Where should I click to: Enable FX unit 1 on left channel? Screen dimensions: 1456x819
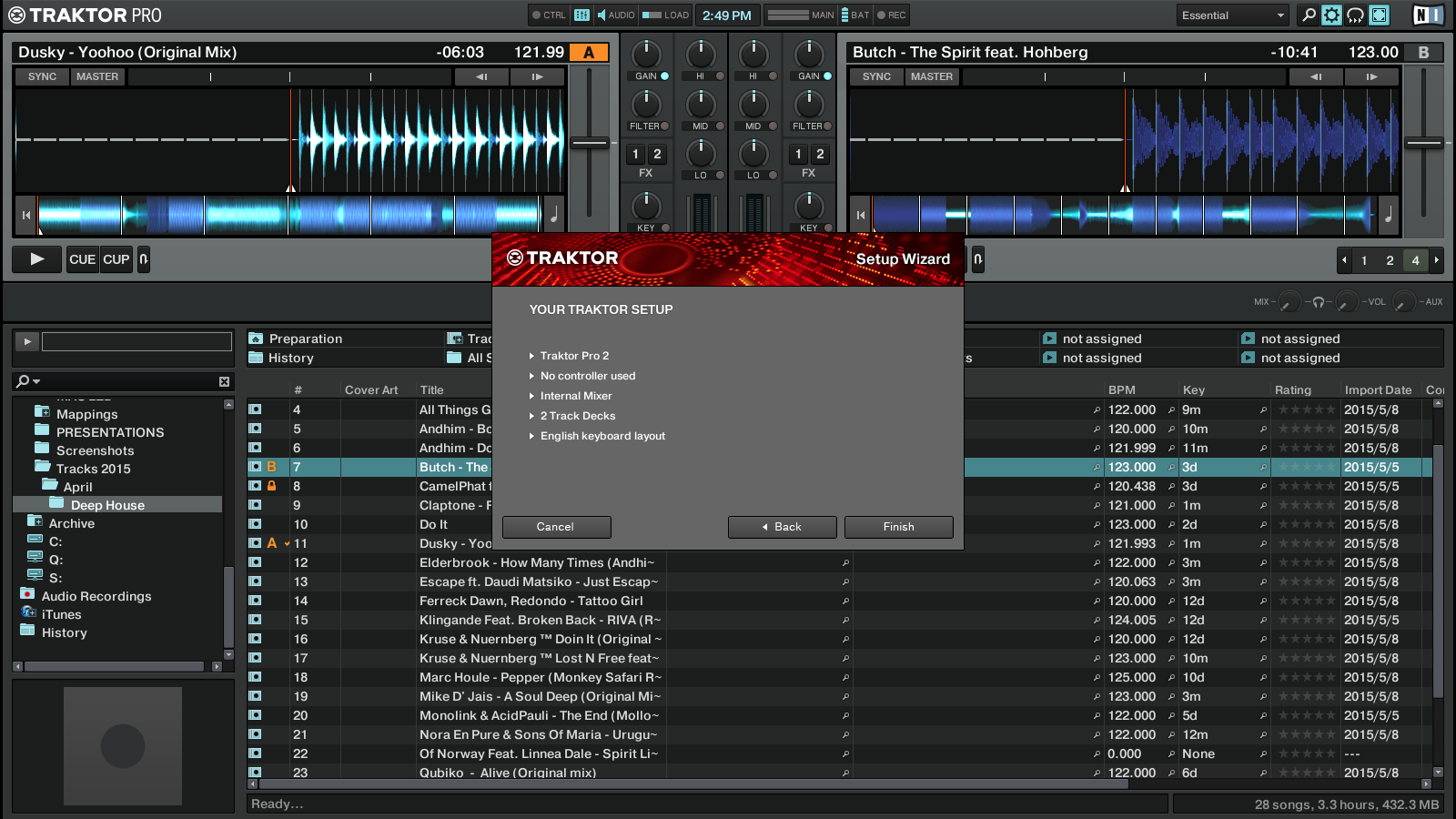pos(635,154)
